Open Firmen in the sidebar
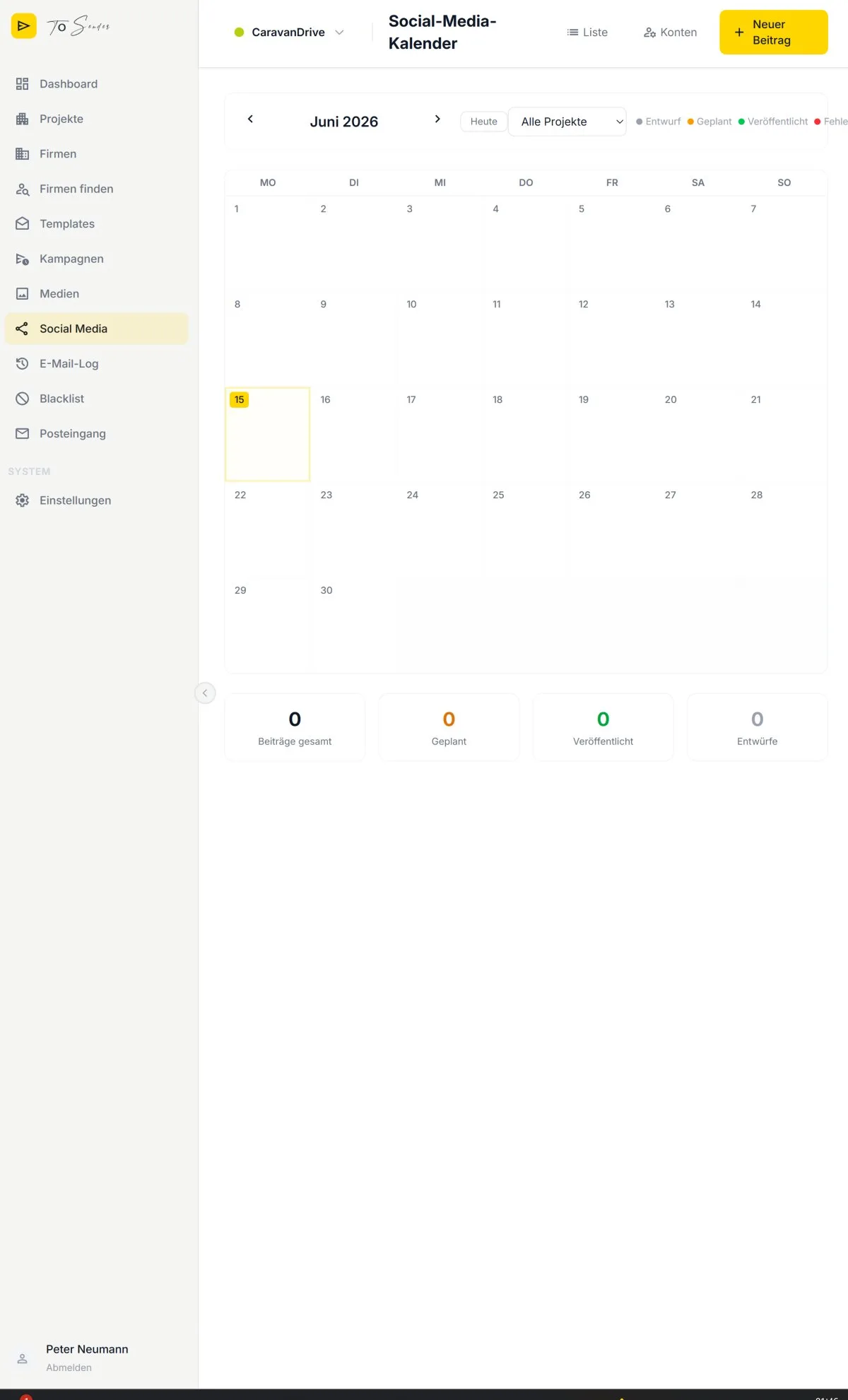Viewport: 848px width, 1400px height. coord(97,154)
